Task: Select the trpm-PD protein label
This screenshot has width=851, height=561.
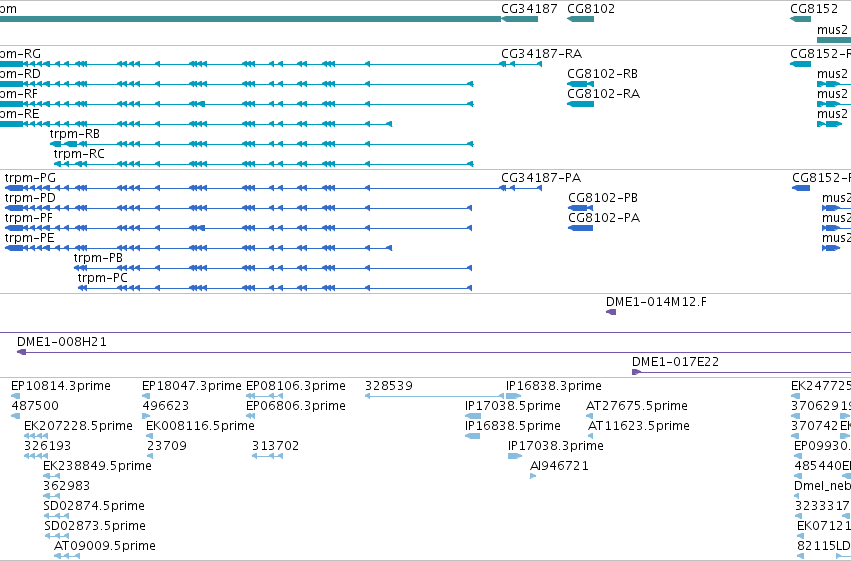Action: [x=30, y=198]
